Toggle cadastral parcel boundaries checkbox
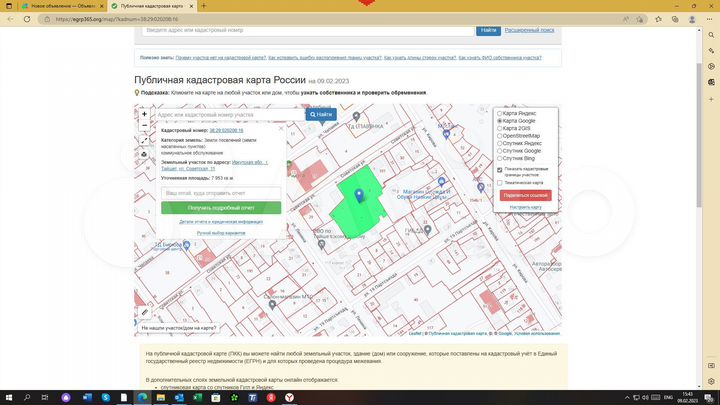Viewport: 720px width, 405px height. coord(500,170)
